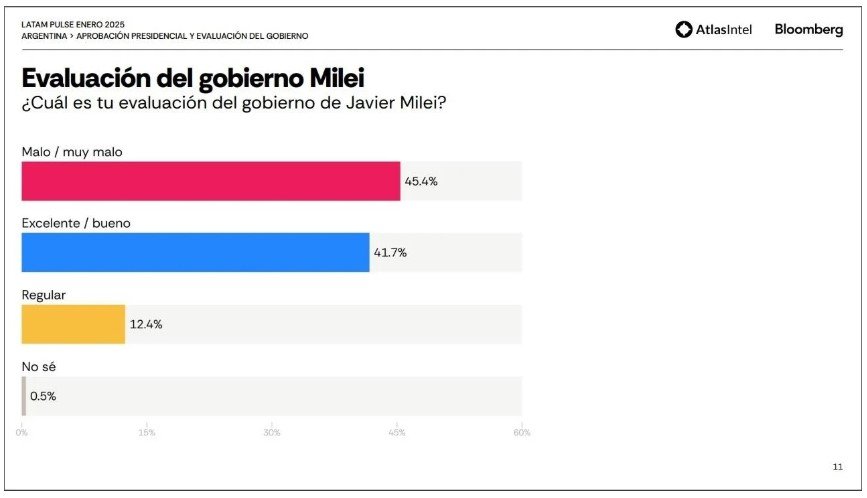Select the blue Excelente / bueno bar
867x498 pixels.
pos(195,252)
